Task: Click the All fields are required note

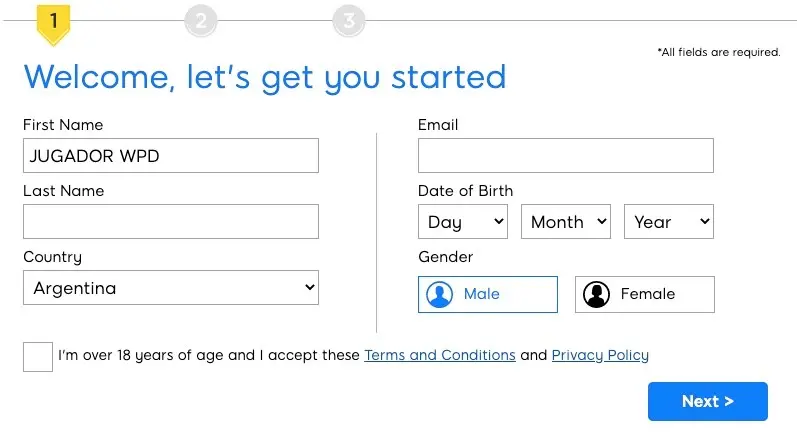Action: coord(718,52)
